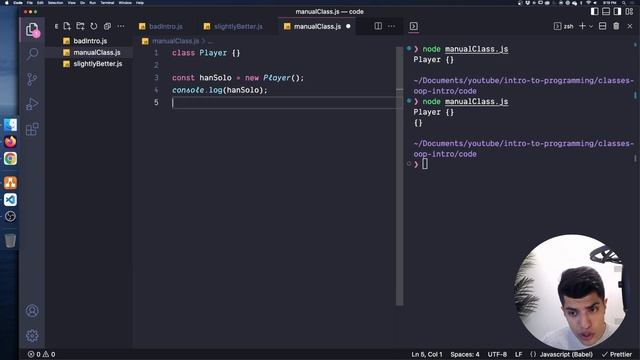Change end of line sequence LF
The height and width of the screenshot is (360, 640).
[x=518, y=354]
